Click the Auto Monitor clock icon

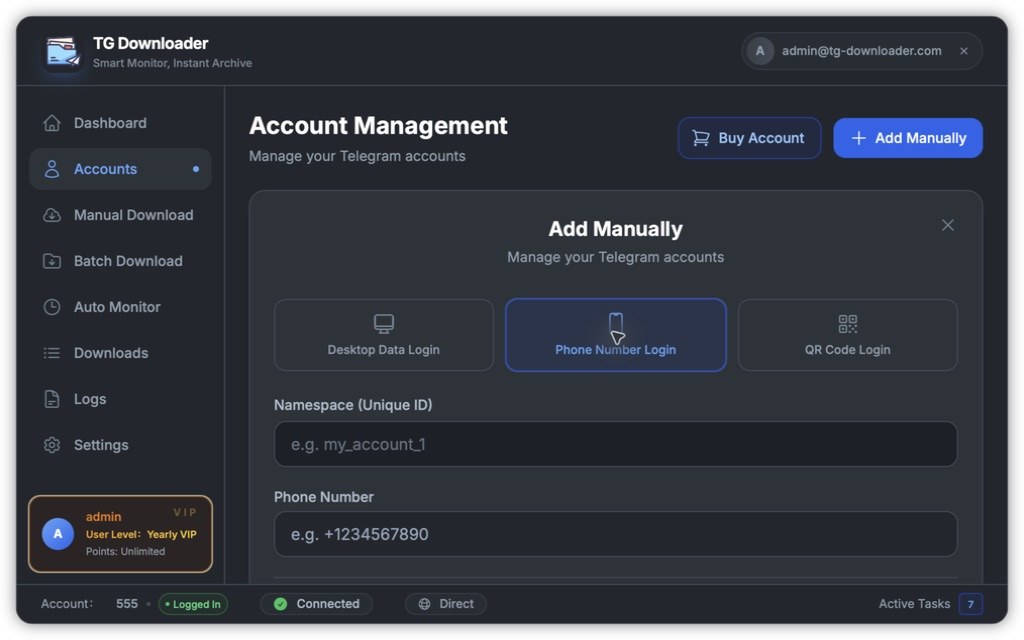(x=52, y=307)
